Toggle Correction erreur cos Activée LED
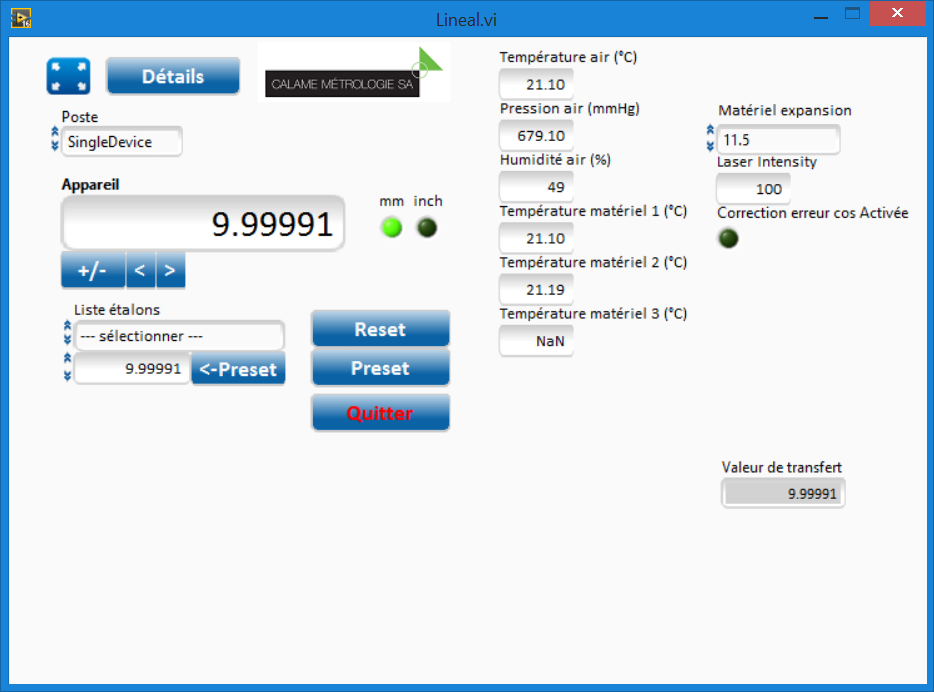 click(729, 238)
